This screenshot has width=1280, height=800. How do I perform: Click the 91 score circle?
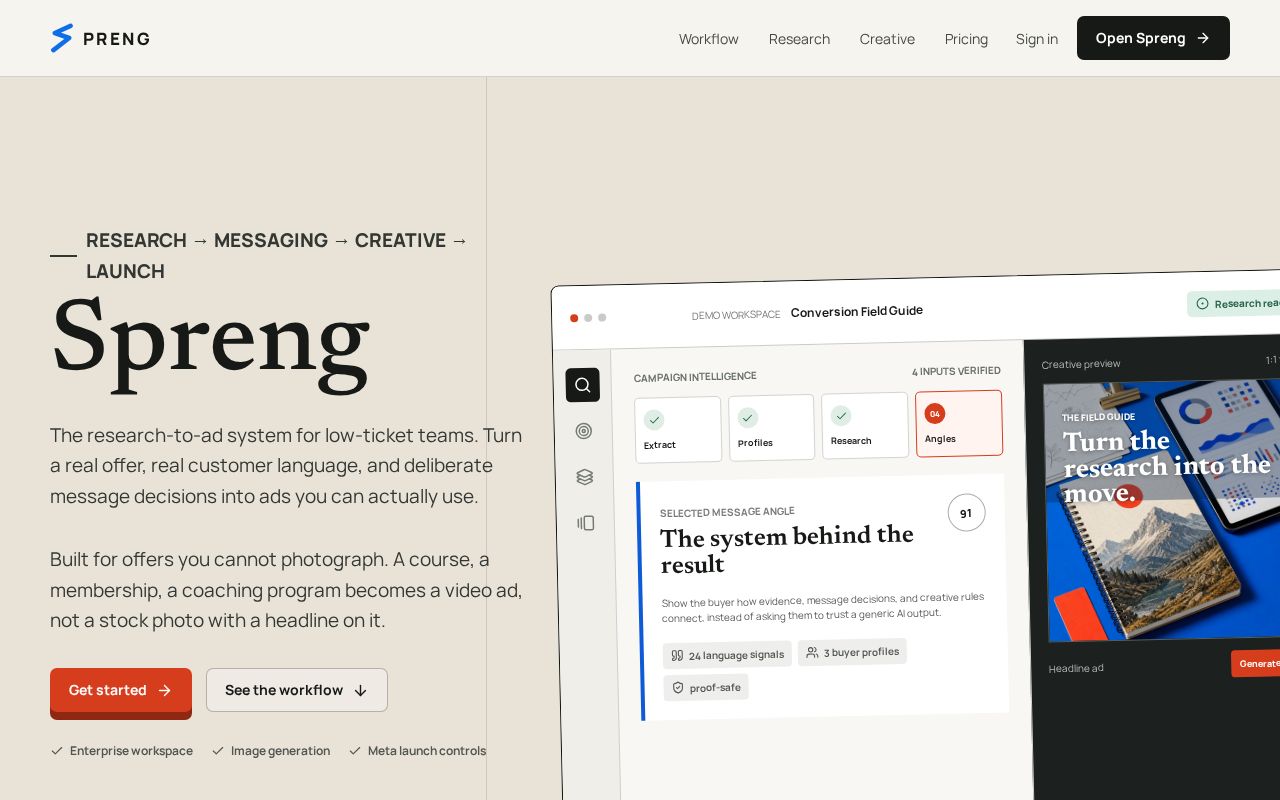[966, 513]
